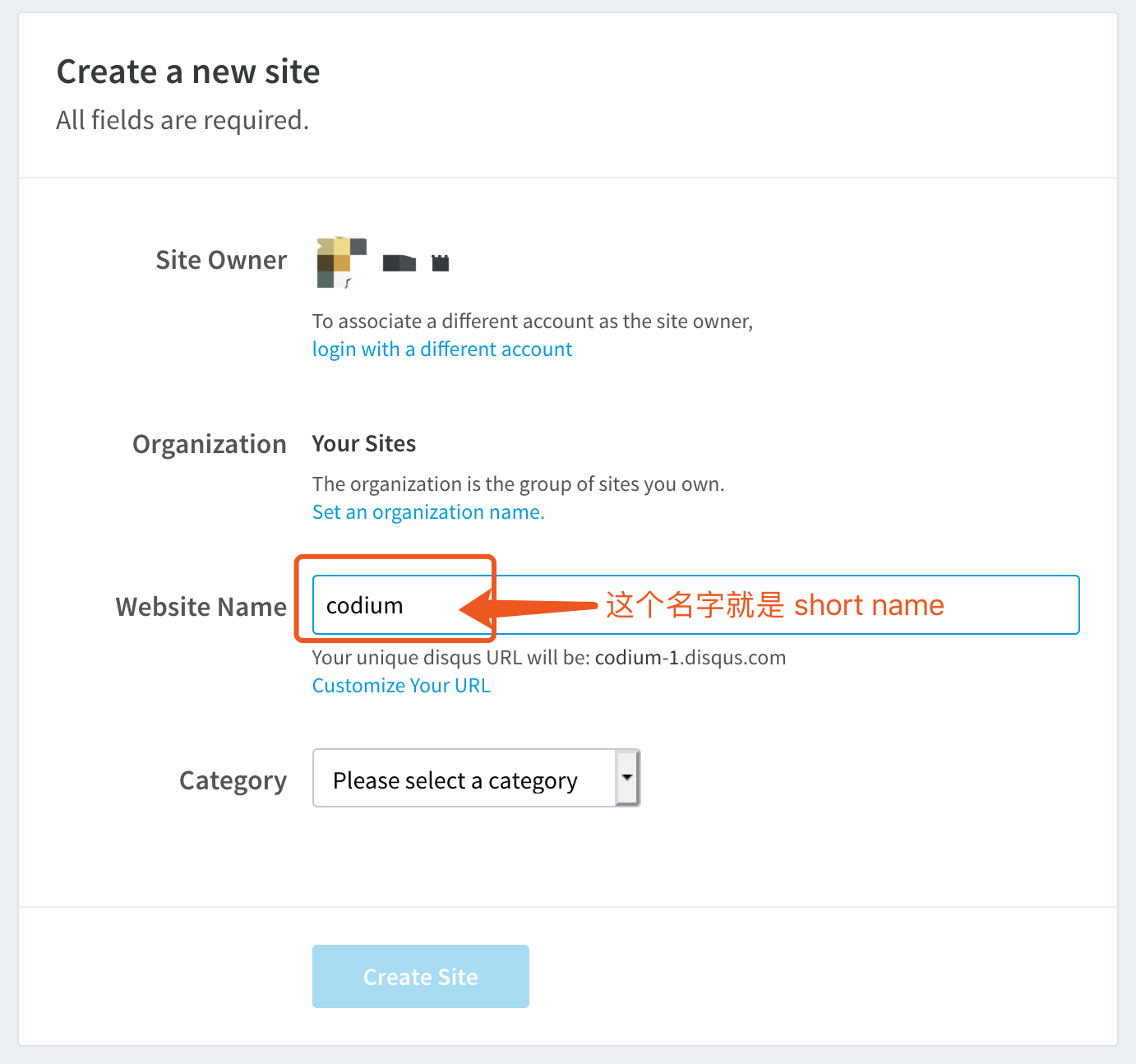Click the 'Website Name' field label
Screen dimensions: 1136x1064
(201, 608)
